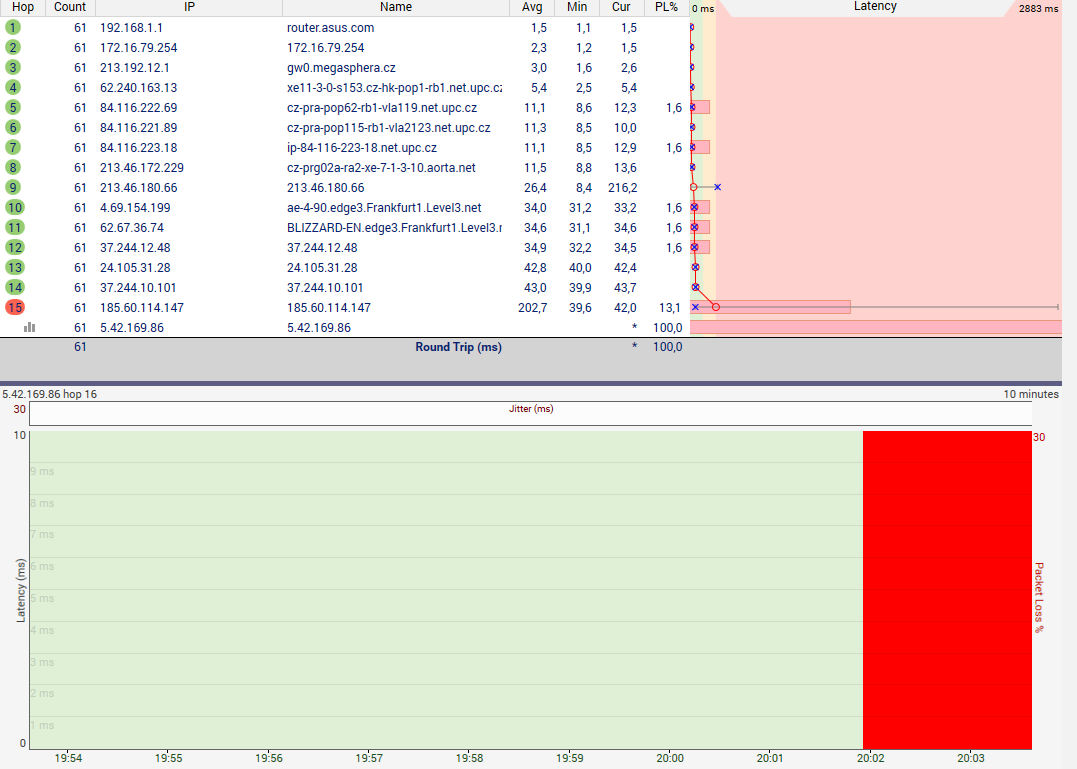Select IP address 185.60.114.147 in IP column
The image size is (1077, 769).
pos(142,307)
